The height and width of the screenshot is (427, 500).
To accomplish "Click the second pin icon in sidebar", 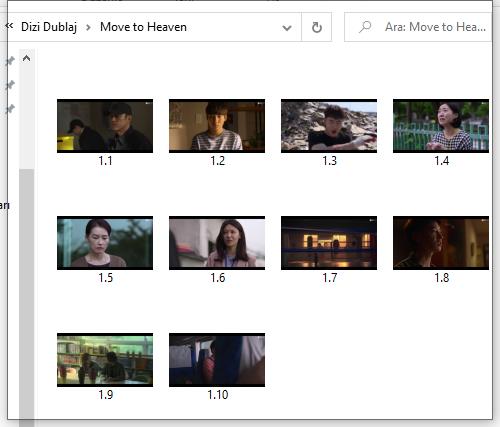I will (10, 85).
